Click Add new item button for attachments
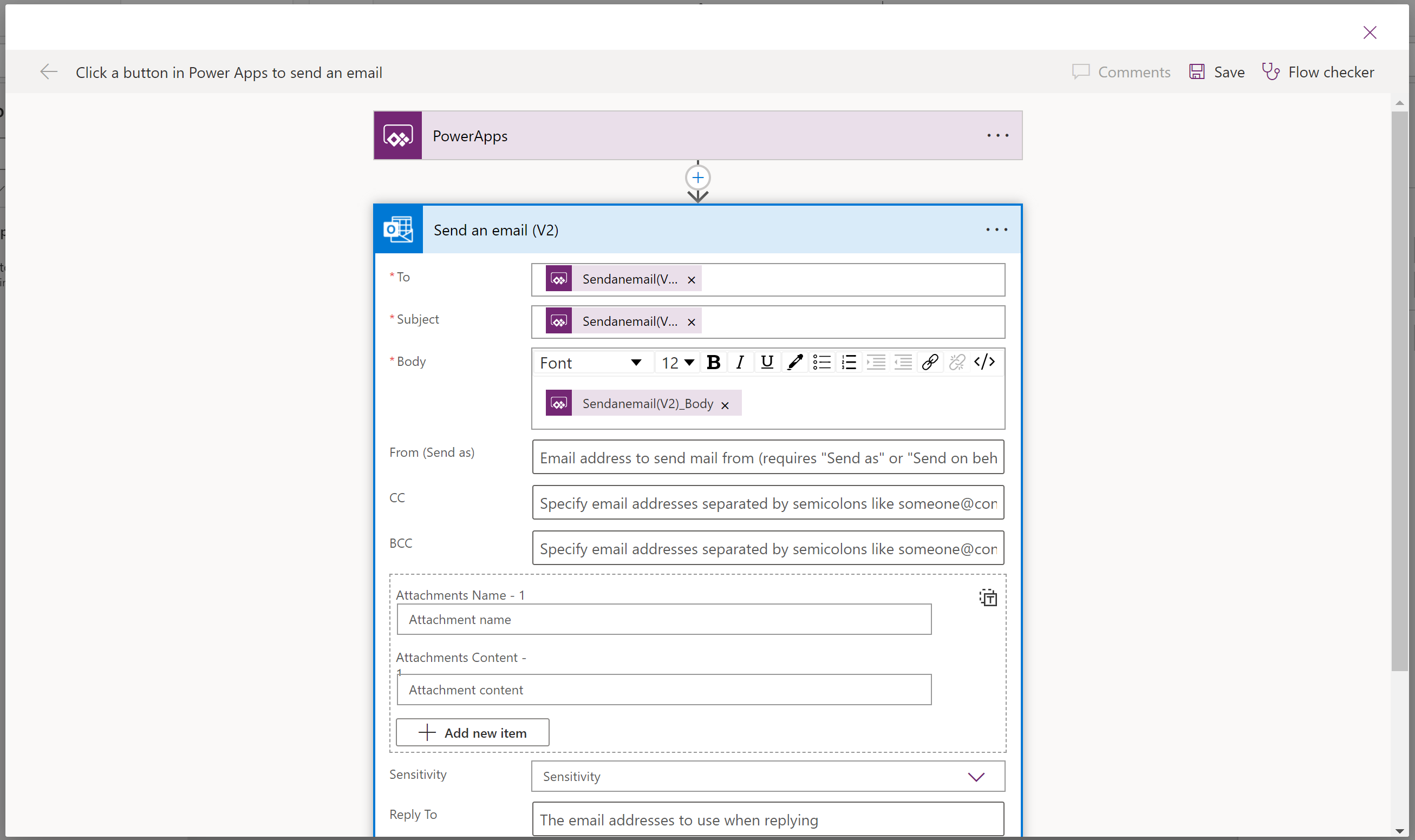The image size is (1415, 840). (x=472, y=732)
